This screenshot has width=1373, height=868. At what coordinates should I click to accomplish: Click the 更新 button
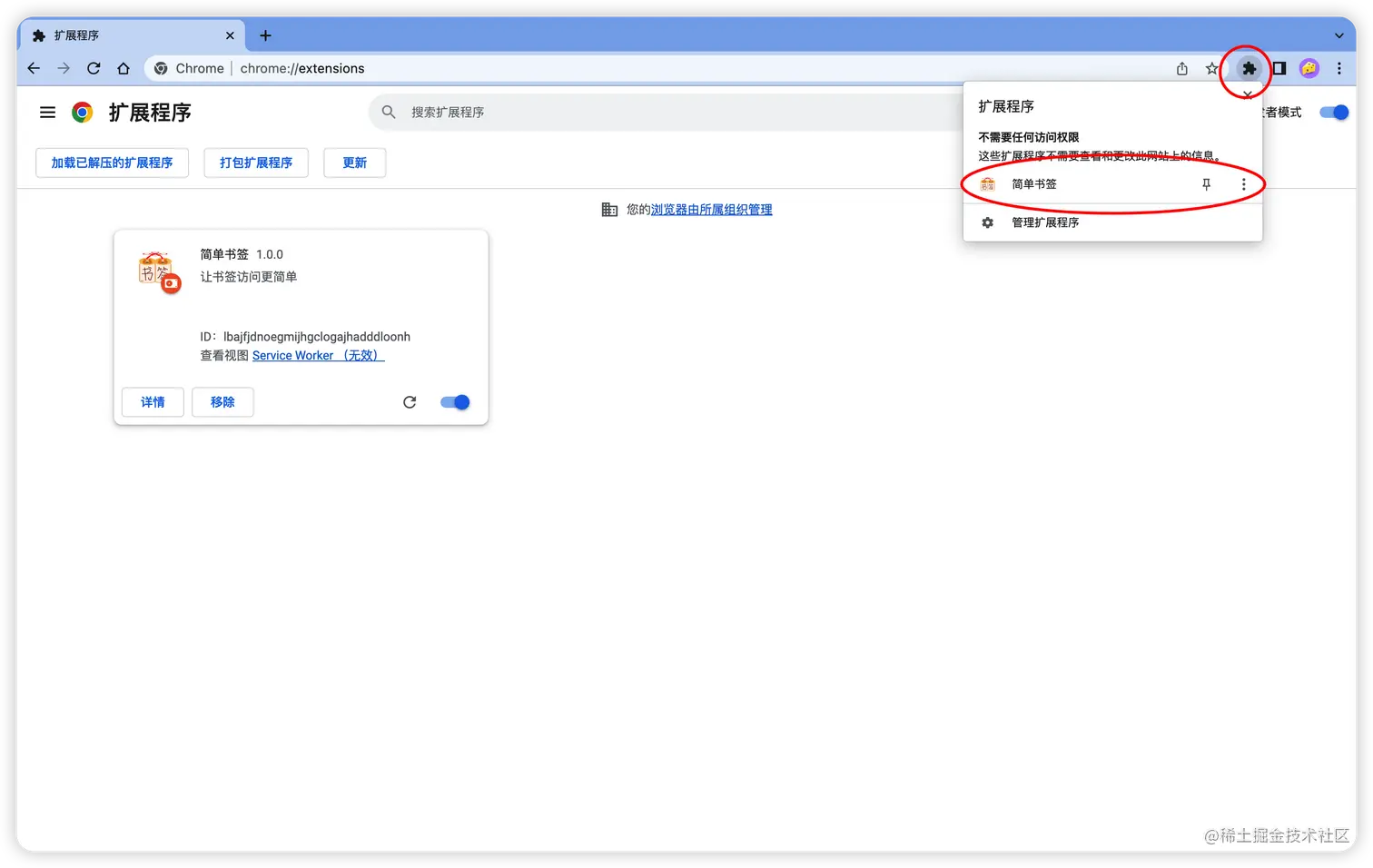[x=355, y=163]
